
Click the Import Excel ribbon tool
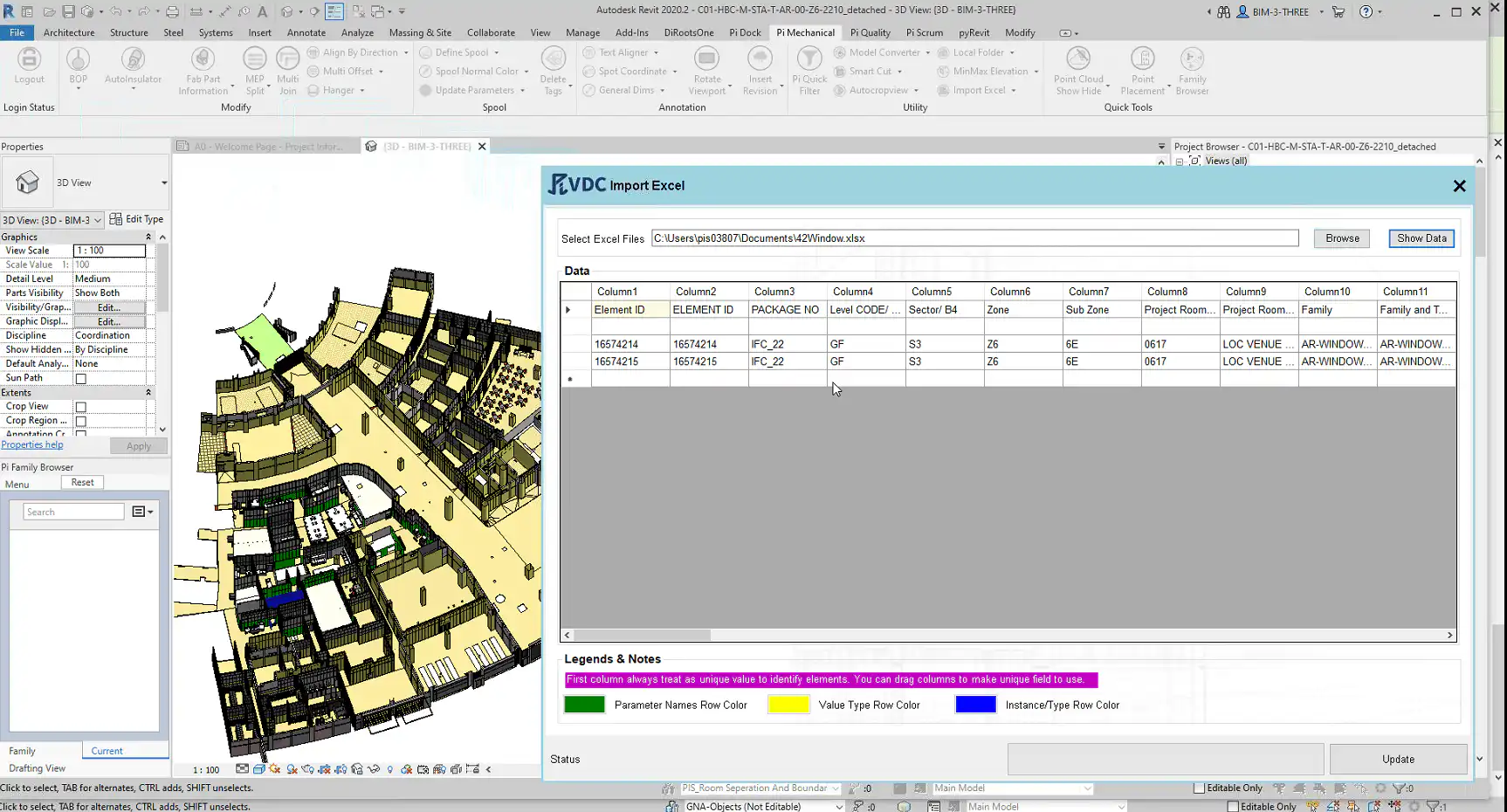pos(976,90)
